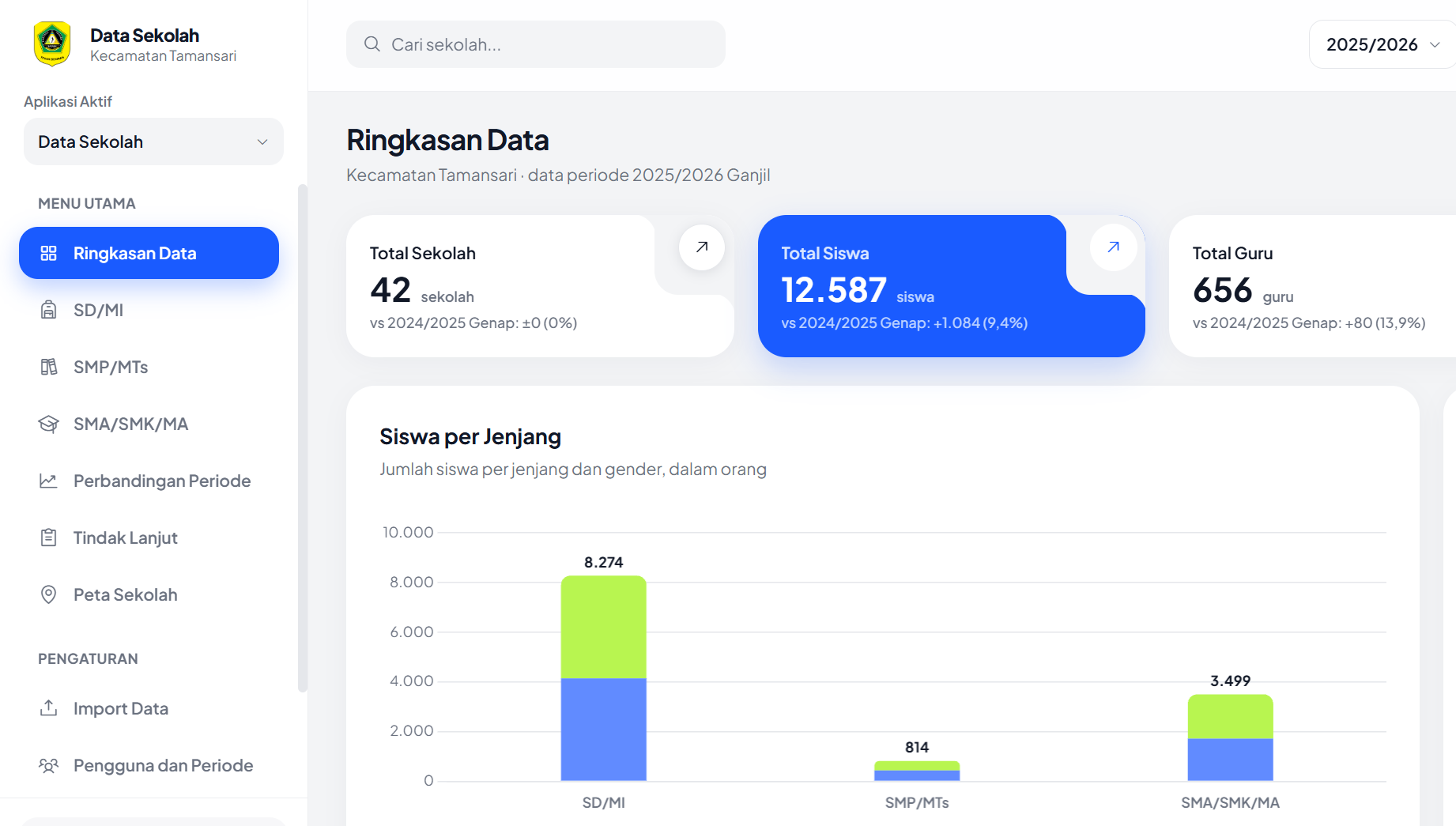Click the 814 bar value label
The height and width of the screenshot is (826, 1456).
click(x=917, y=747)
